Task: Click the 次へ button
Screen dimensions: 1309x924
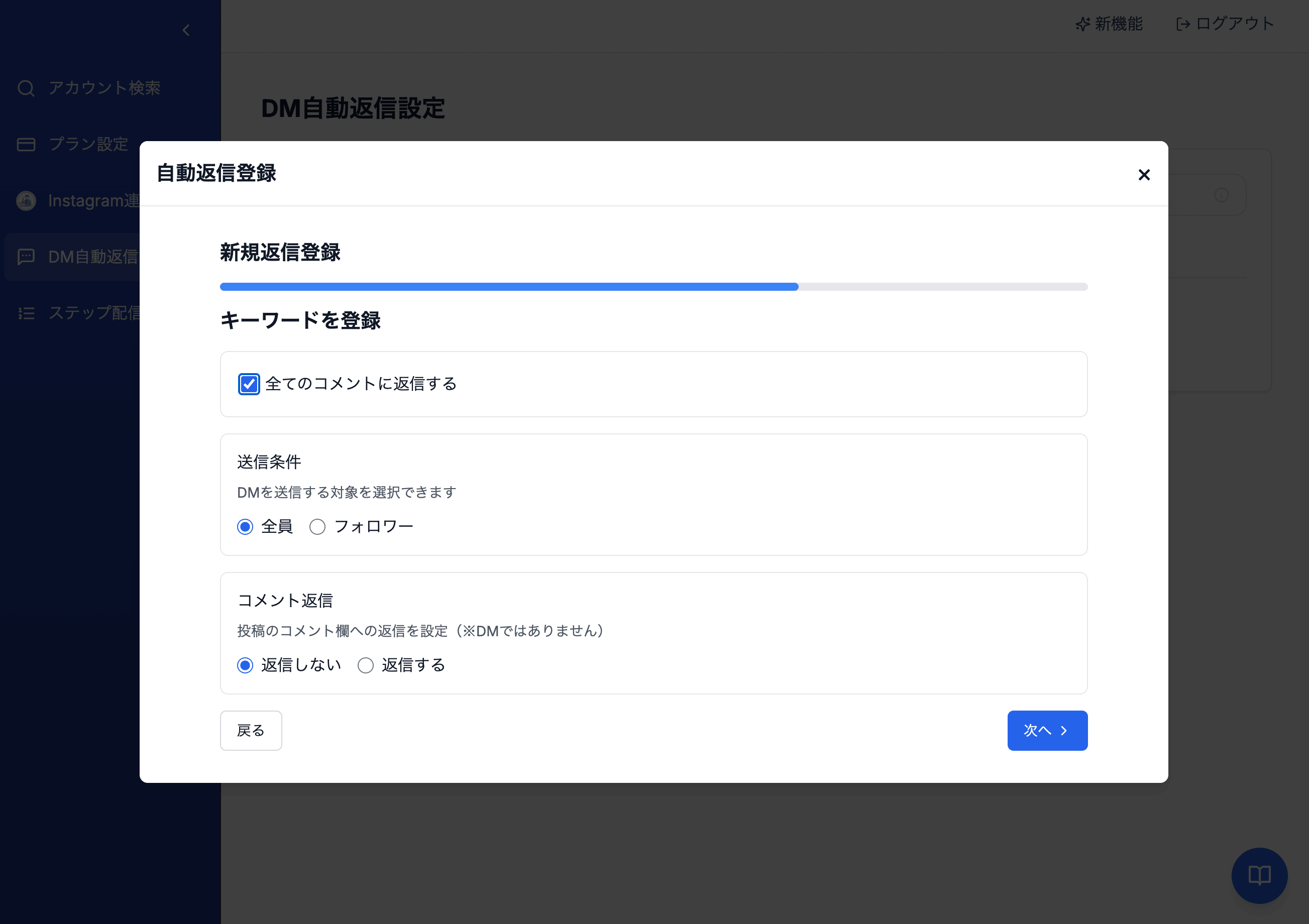Action: (1047, 730)
